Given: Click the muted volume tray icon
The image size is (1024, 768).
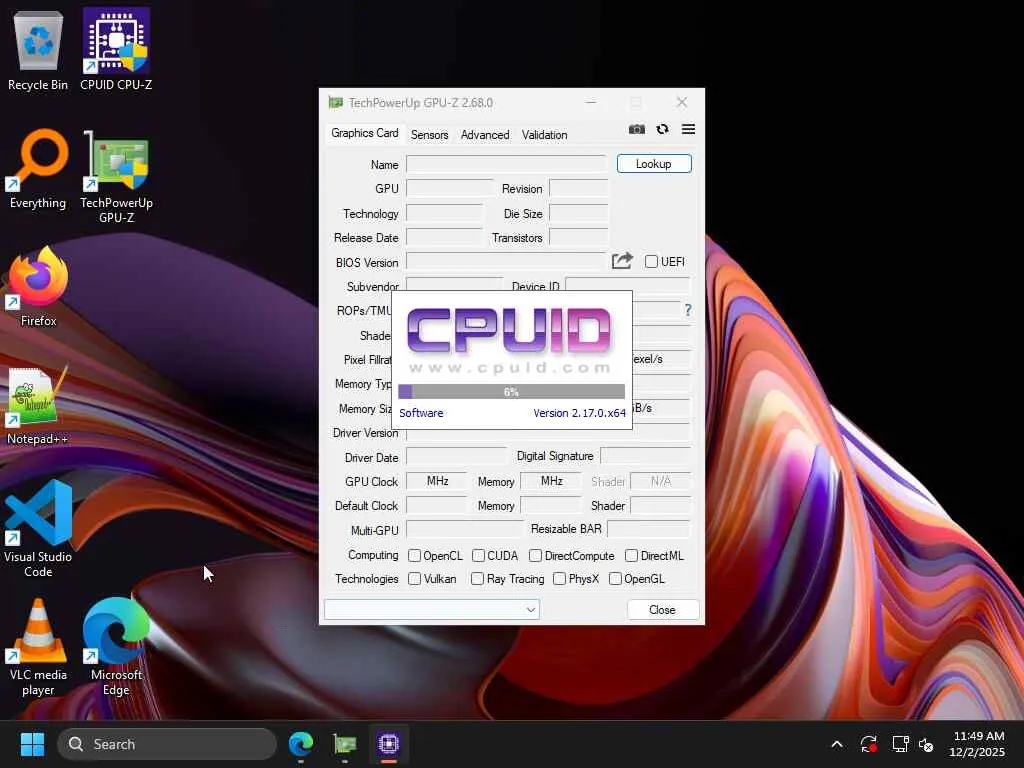Looking at the screenshot, I should (x=926, y=744).
